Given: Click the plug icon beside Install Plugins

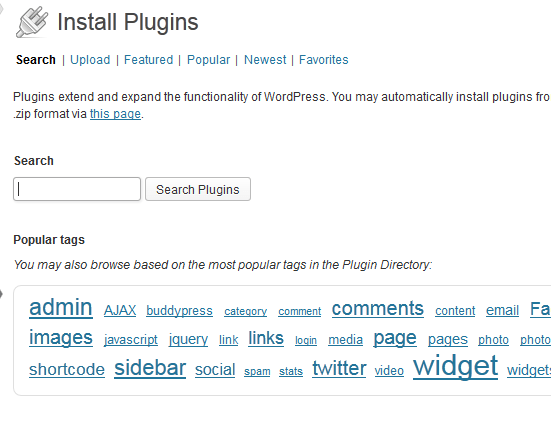Looking at the screenshot, I should tap(32, 22).
